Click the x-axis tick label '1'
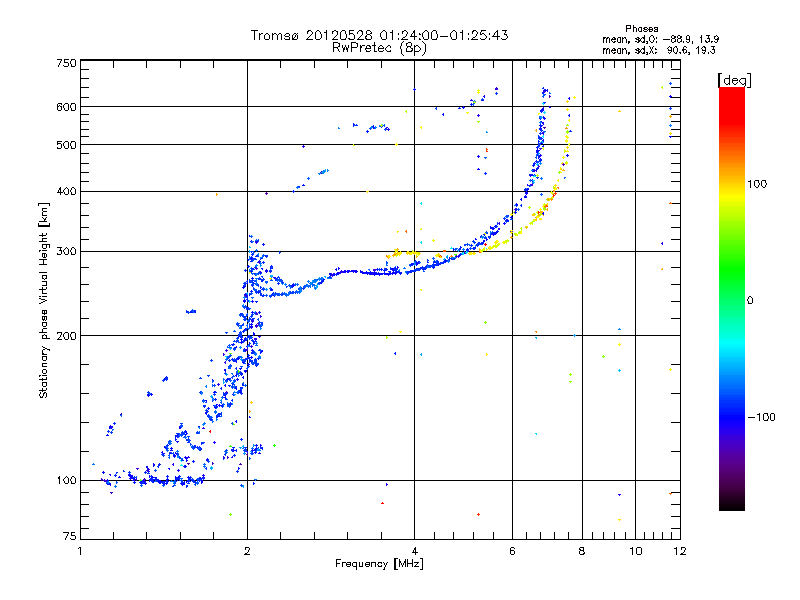This screenshot has height=600, width=800. pyautogui.click(x=80, y=551)
